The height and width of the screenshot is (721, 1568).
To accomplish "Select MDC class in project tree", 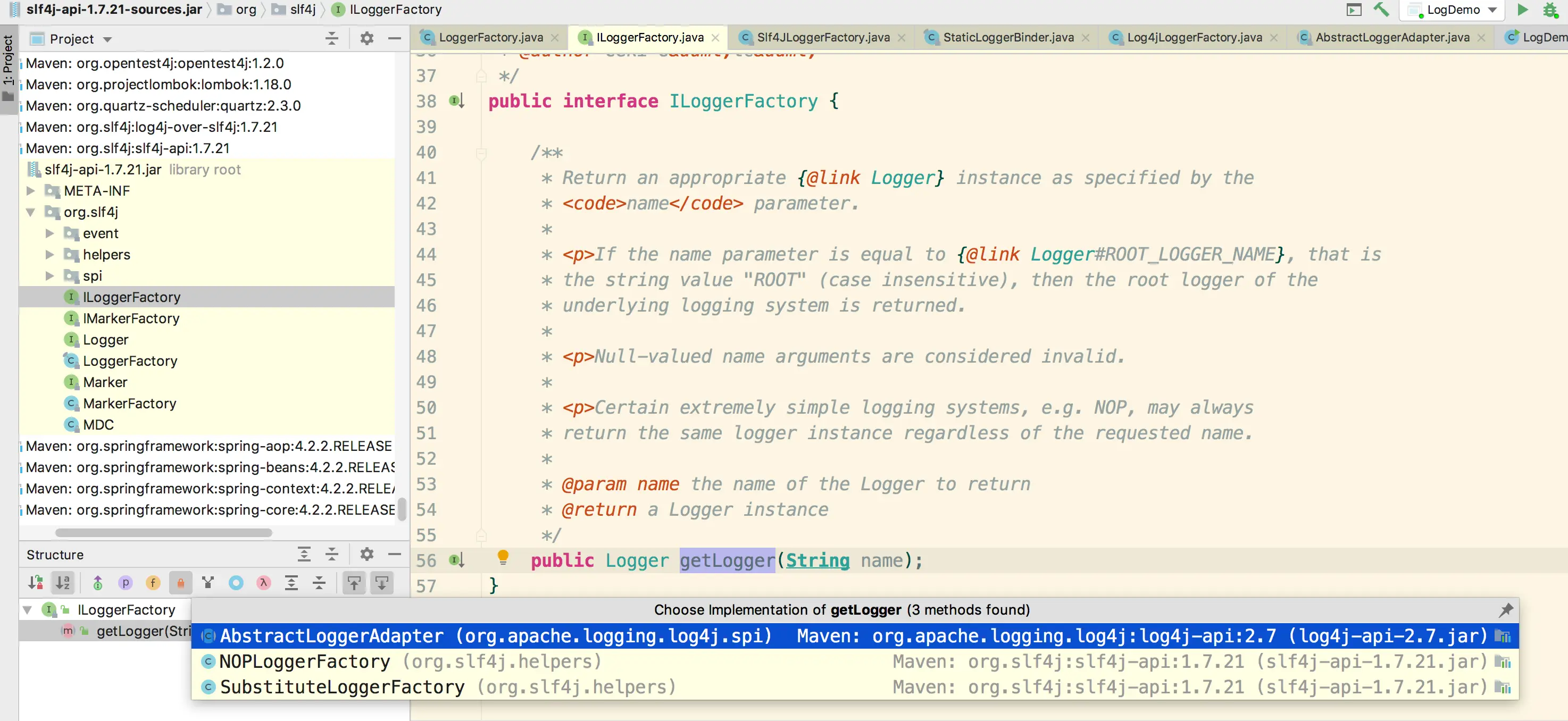I will pyautogui.click(x=98, y=425).
